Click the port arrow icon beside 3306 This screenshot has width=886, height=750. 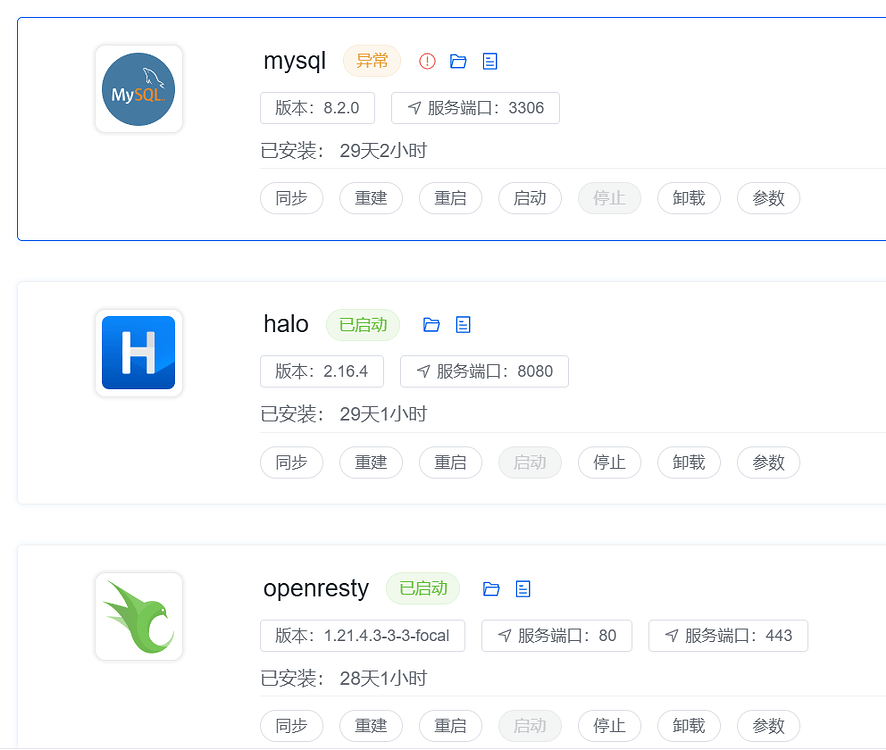[x=414, y=108]
